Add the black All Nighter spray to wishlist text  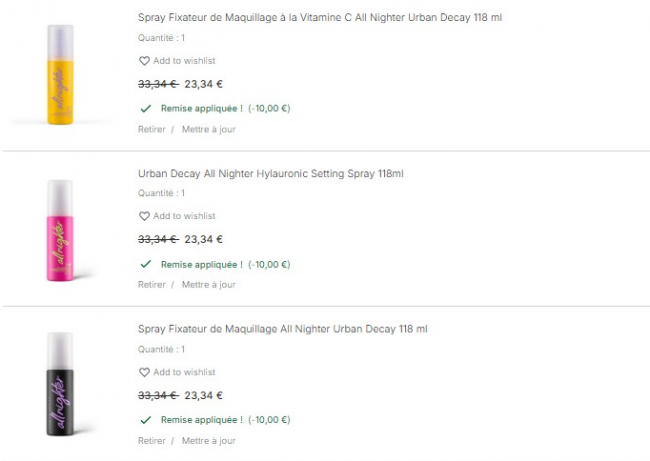coord(184,372)
